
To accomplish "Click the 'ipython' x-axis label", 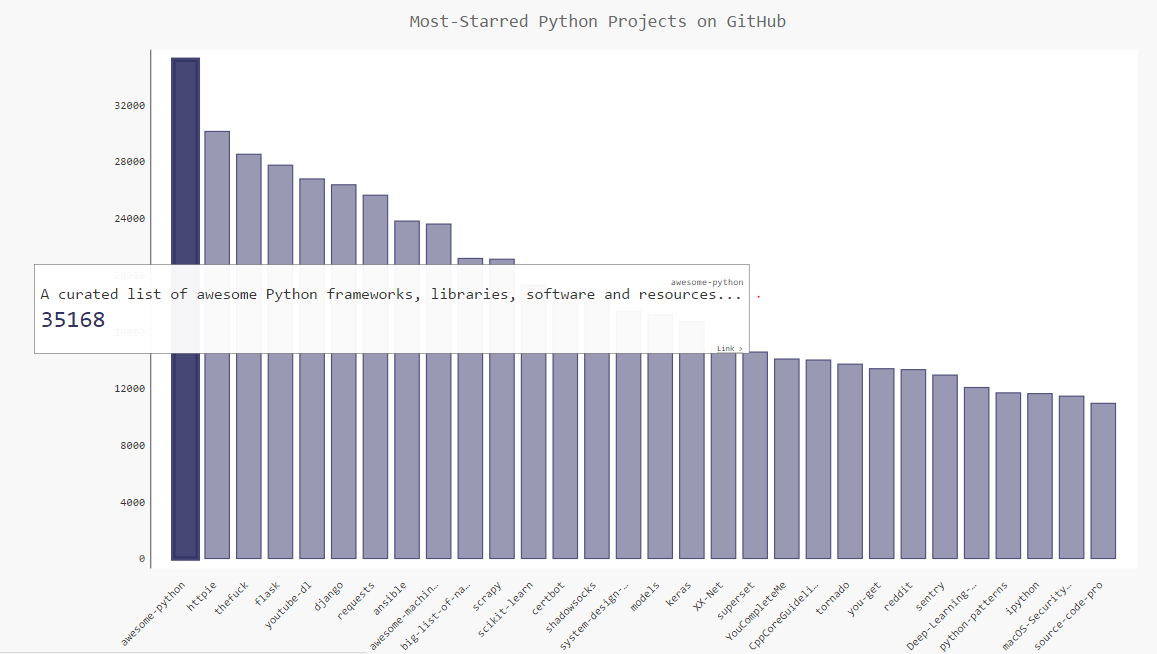I will [1023, 599].
